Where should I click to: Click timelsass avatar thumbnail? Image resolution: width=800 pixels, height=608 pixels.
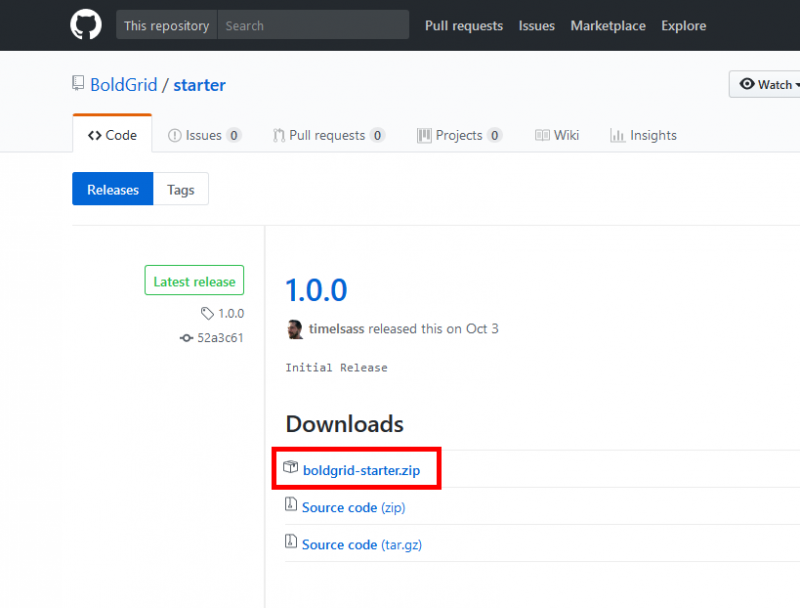coord(293,328)
